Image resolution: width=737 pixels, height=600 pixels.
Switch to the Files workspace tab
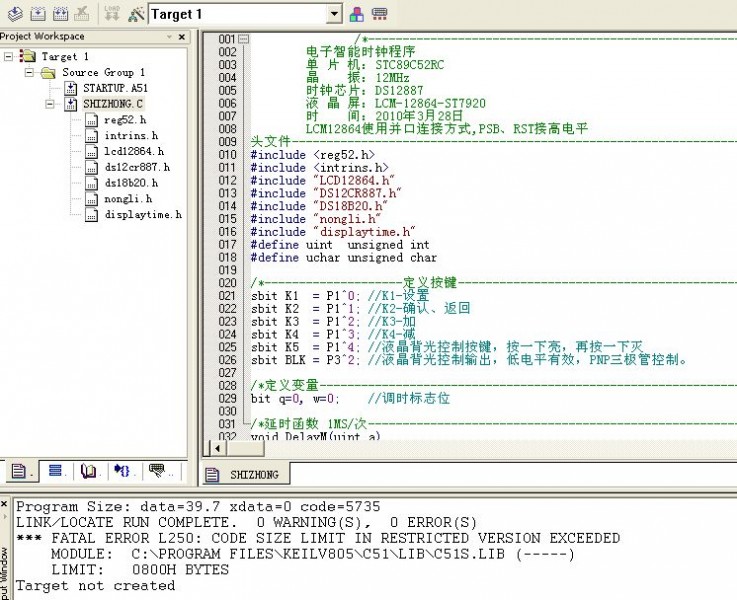tap(19, 471)
